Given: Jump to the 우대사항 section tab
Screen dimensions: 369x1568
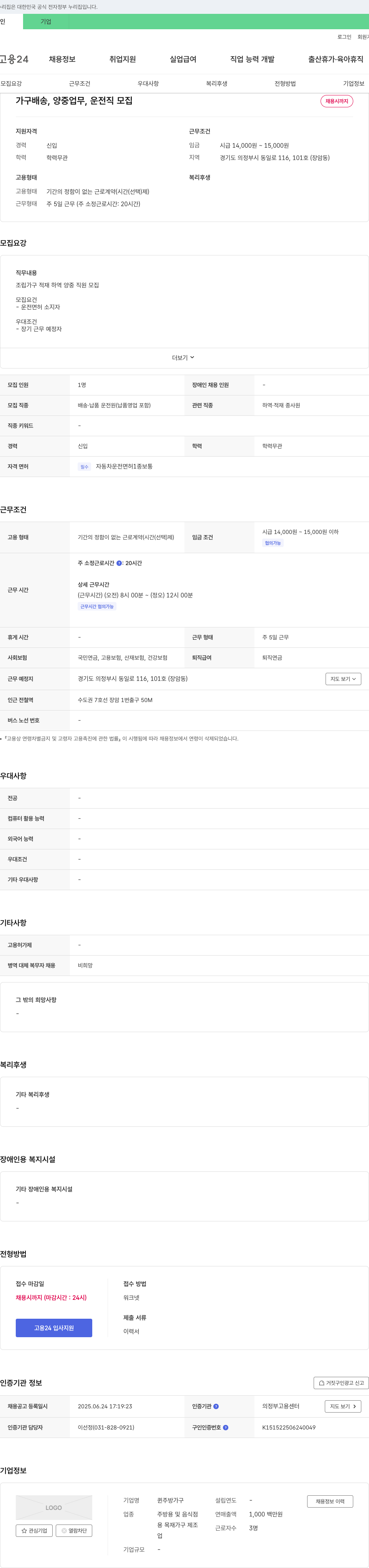Looking at the screenshot, I should pyautogui.click(x=148, y=83).
